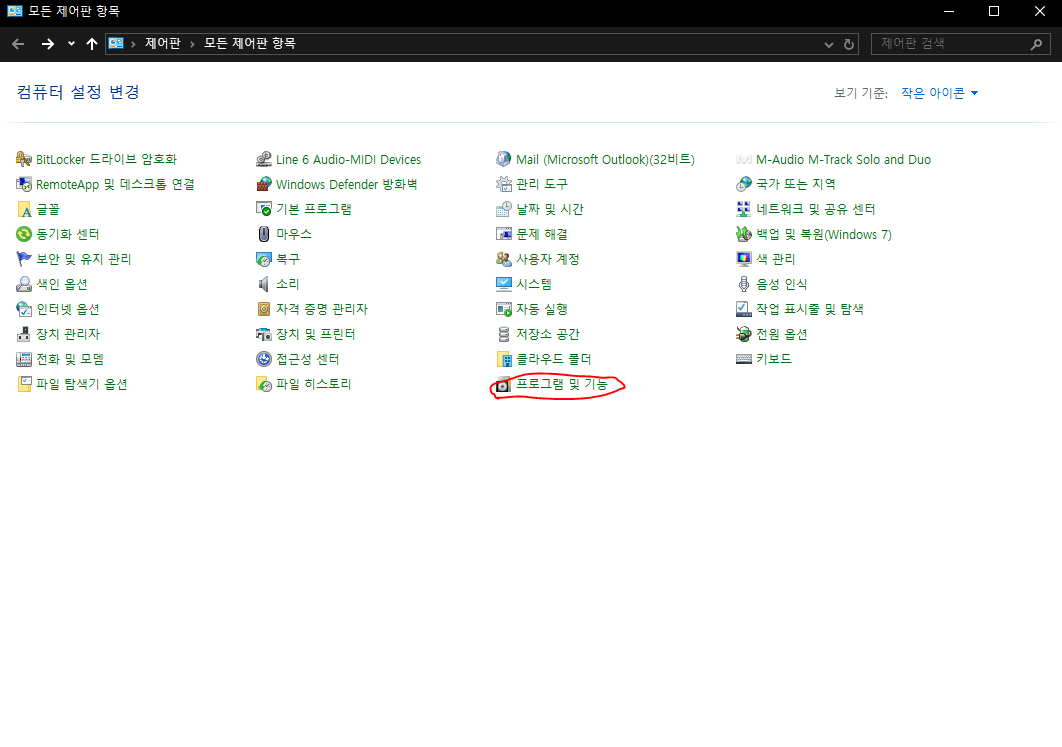Click 제어판 in the address breadcrumb
This screenshot has width=1062, height=747.
pyautogui.click(x=162, y=44)
